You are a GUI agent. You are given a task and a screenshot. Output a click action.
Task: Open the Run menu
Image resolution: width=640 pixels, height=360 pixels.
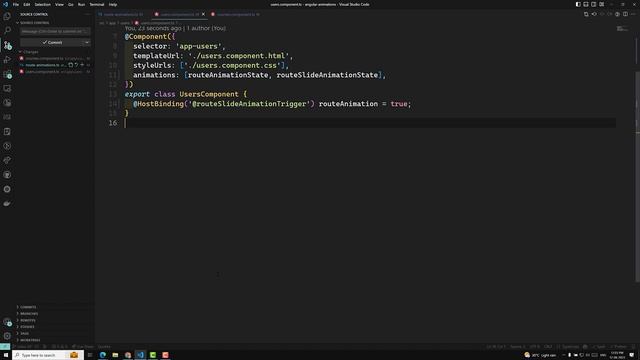click(81, 4)
